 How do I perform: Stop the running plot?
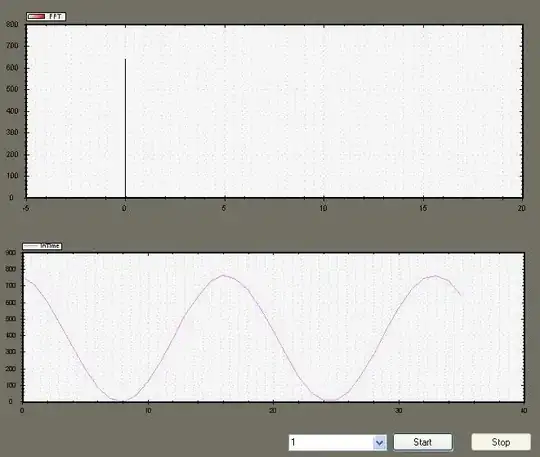[501, 442]
